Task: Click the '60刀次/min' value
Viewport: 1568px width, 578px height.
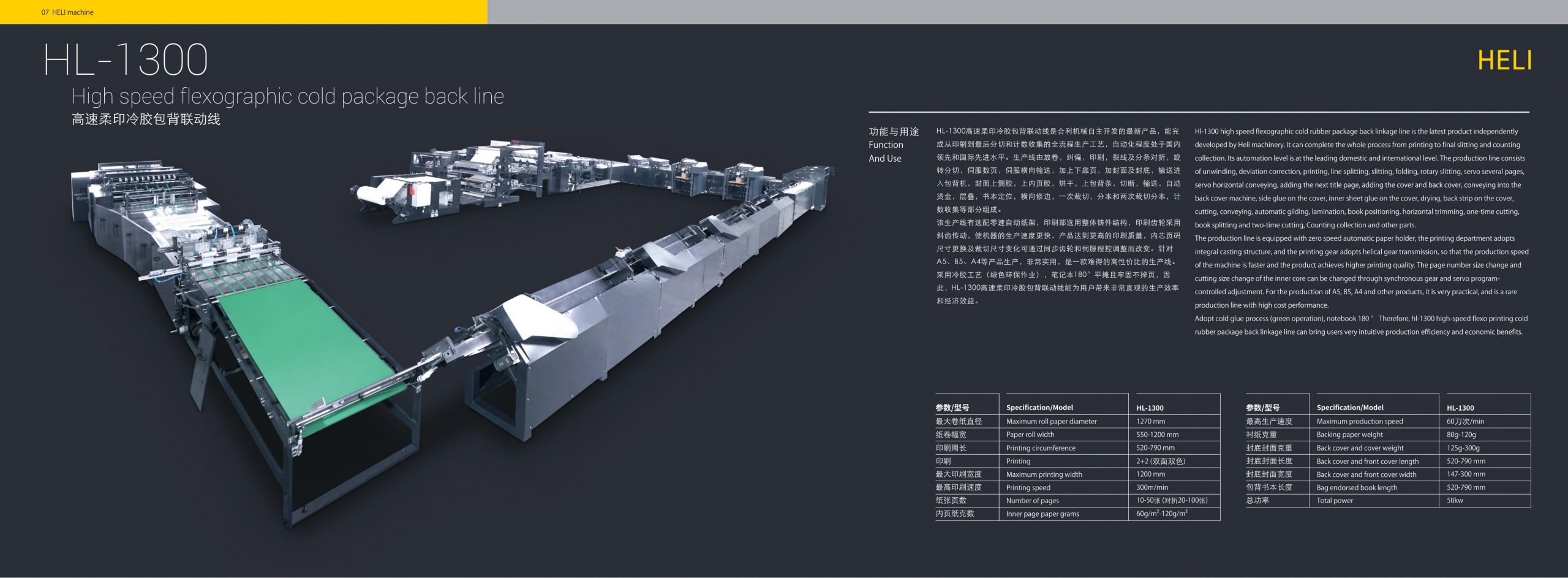Action: [1465, 422]
